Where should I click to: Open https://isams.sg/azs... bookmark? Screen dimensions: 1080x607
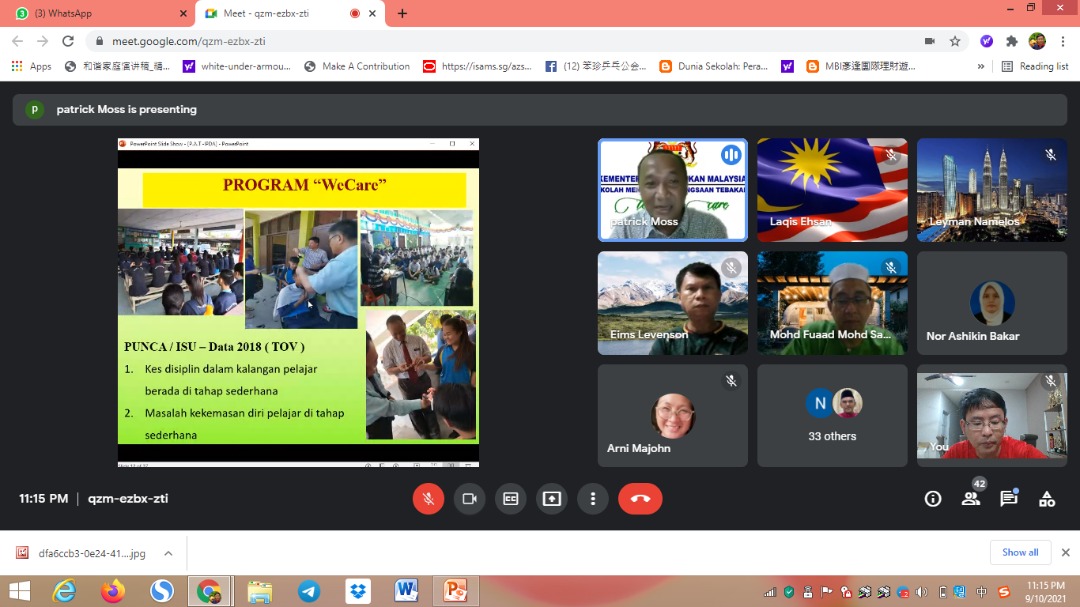[477, 66]
